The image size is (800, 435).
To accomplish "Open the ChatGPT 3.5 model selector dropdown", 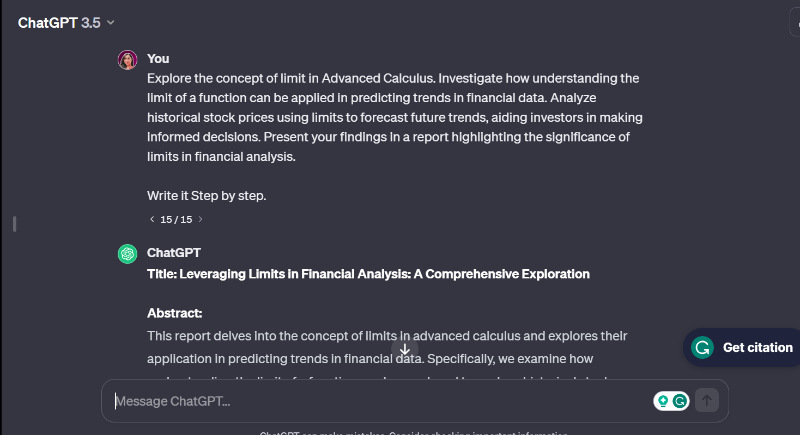I will (x=66, y=22).
